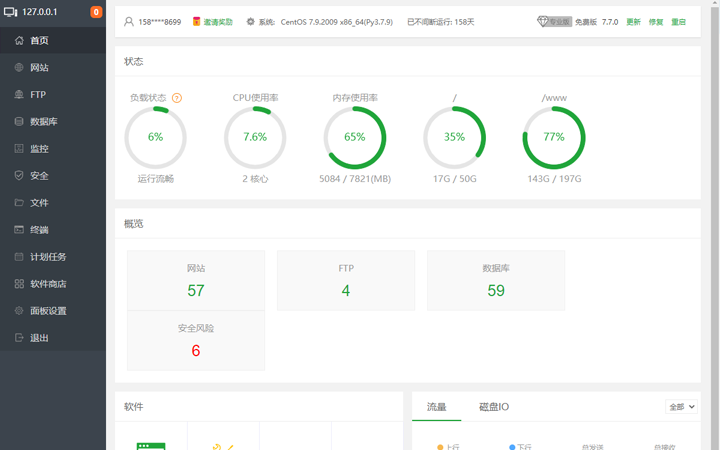Go to 数据库 (Database) in sidebar
The width and height of the screenshot is (720, 450).
43,122
